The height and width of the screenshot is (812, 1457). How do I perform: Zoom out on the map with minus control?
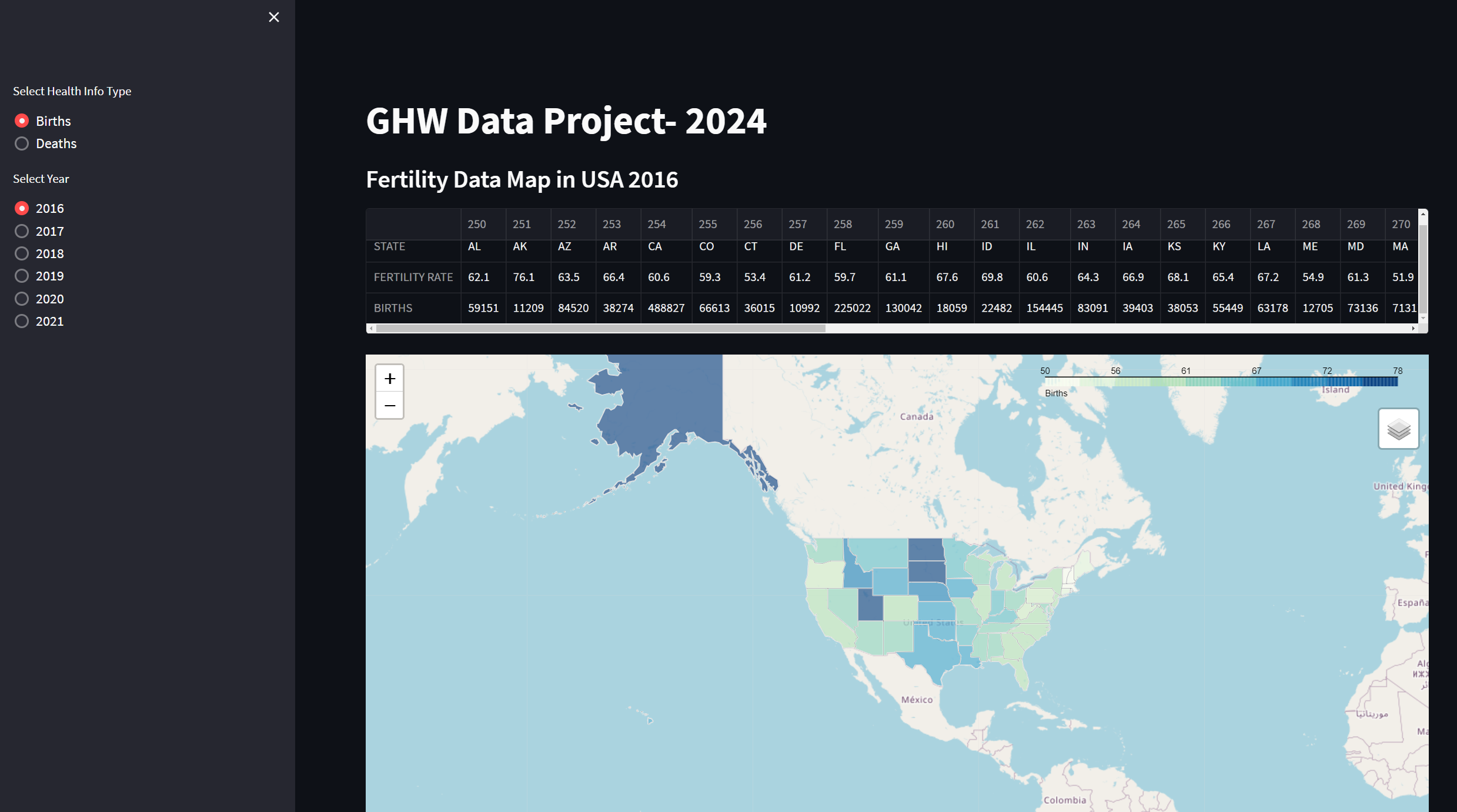click(x=389, y=405)
